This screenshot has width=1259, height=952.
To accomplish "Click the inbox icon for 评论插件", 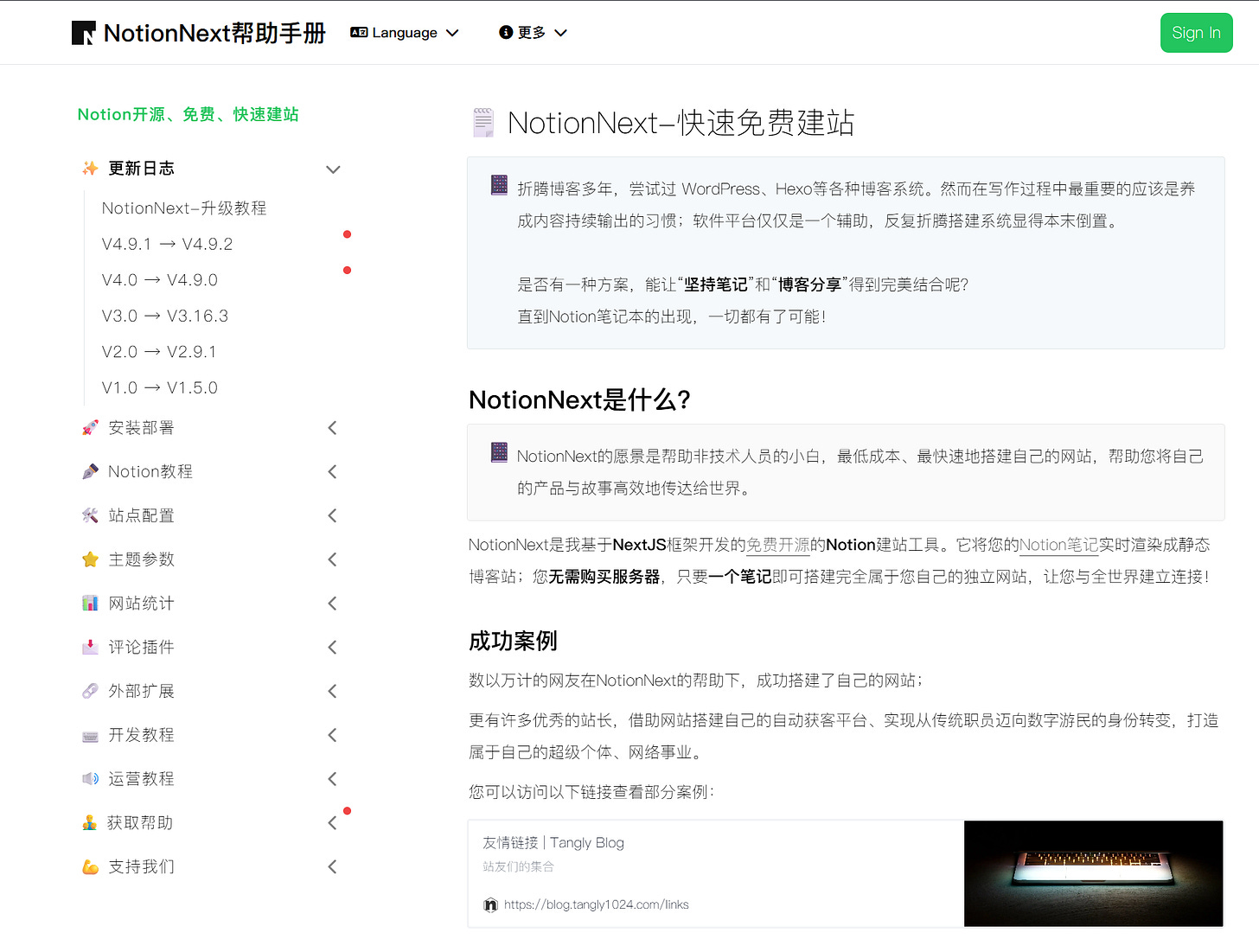I will pyautogui.click(x=90, y=647).
